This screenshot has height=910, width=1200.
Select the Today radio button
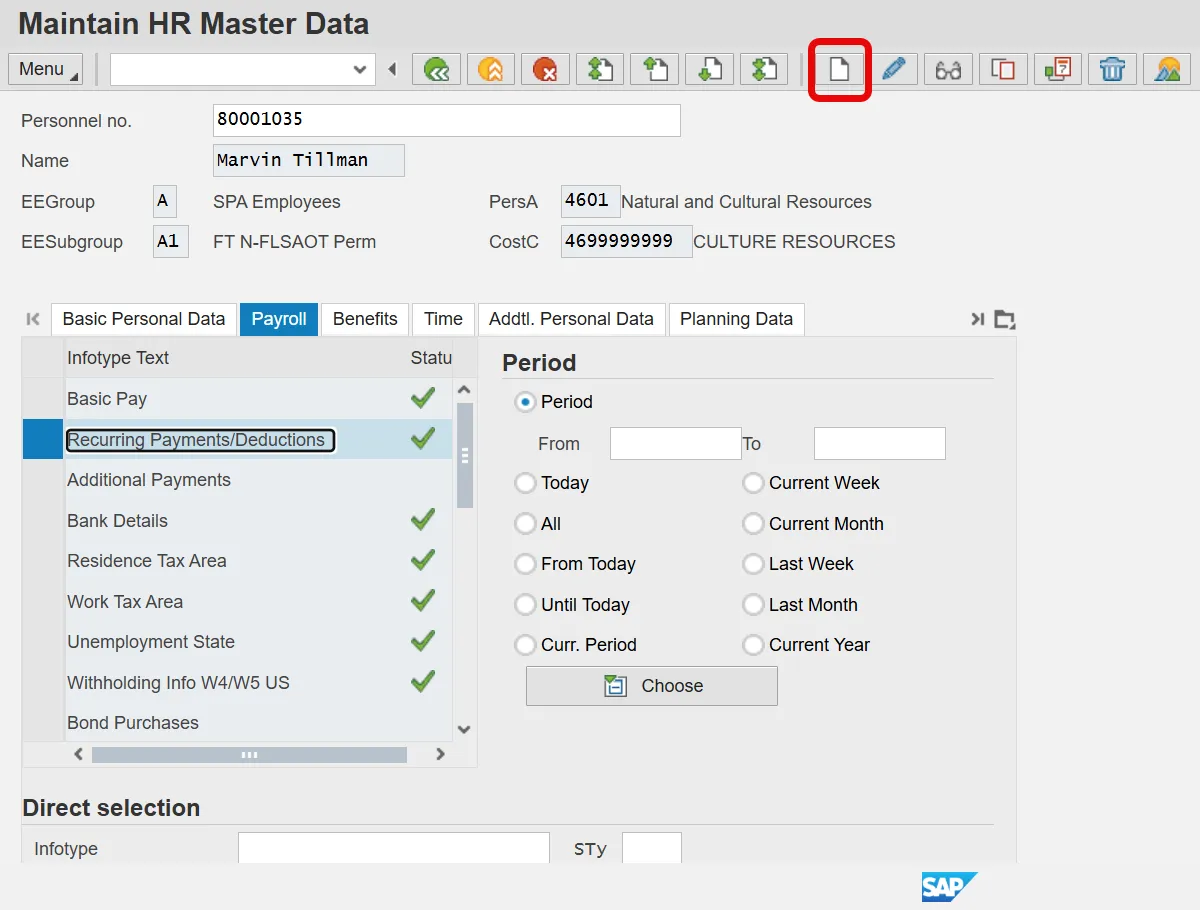tap(525, 483)
